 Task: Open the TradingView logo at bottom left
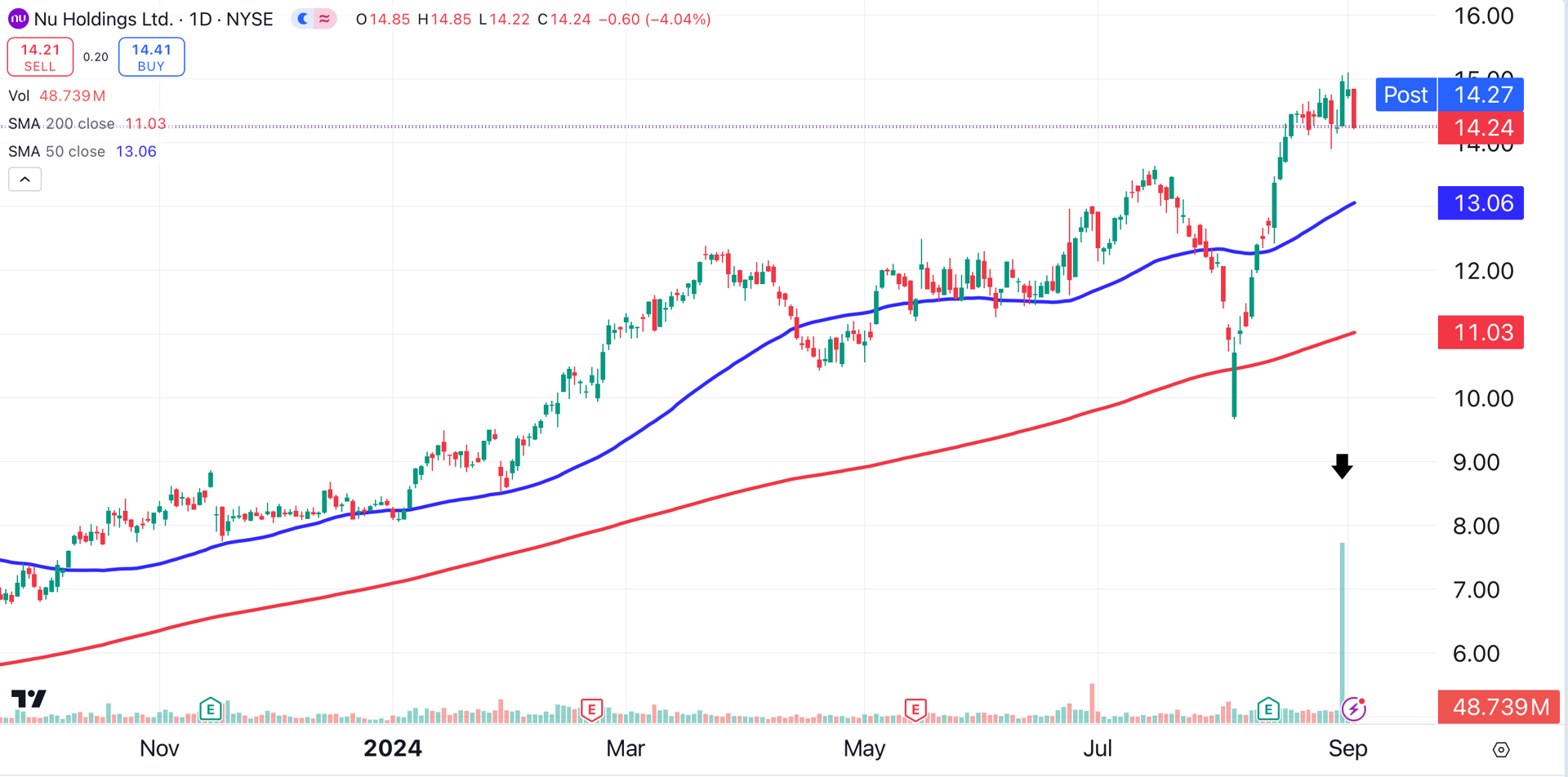[x=29, y=699]
